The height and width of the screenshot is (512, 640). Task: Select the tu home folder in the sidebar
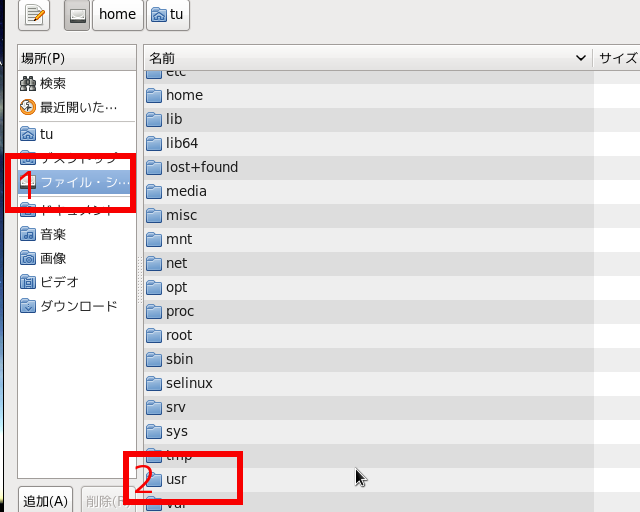point(46,134)
